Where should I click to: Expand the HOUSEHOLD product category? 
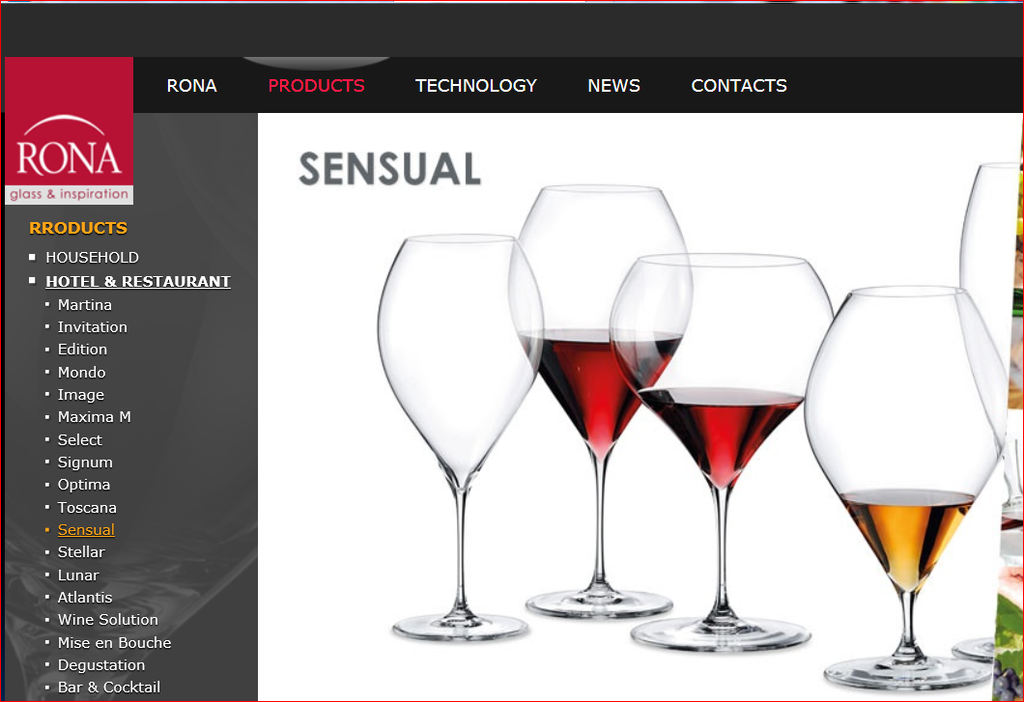[92, 257]
